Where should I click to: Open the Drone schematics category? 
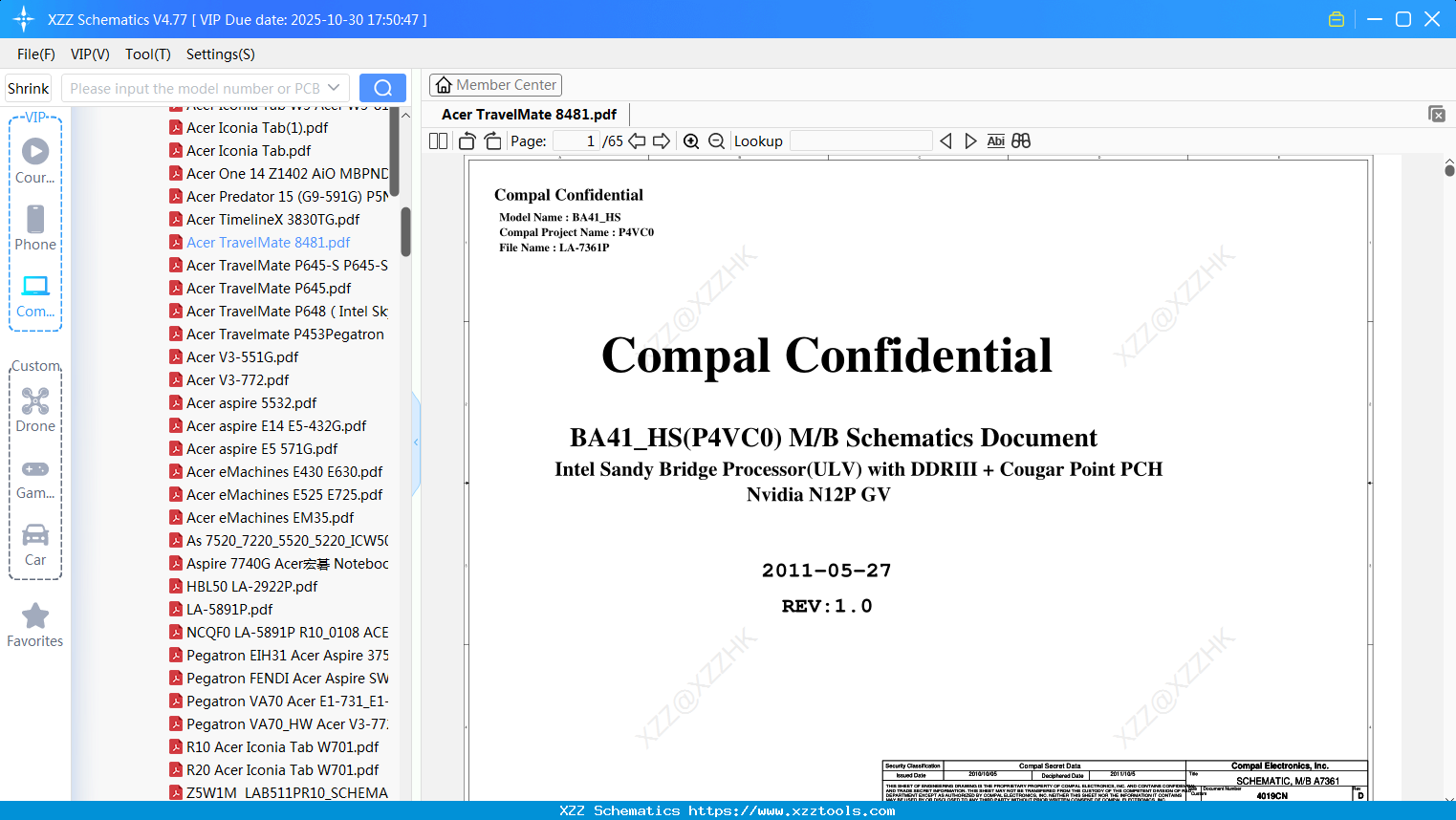coord(35,410)
